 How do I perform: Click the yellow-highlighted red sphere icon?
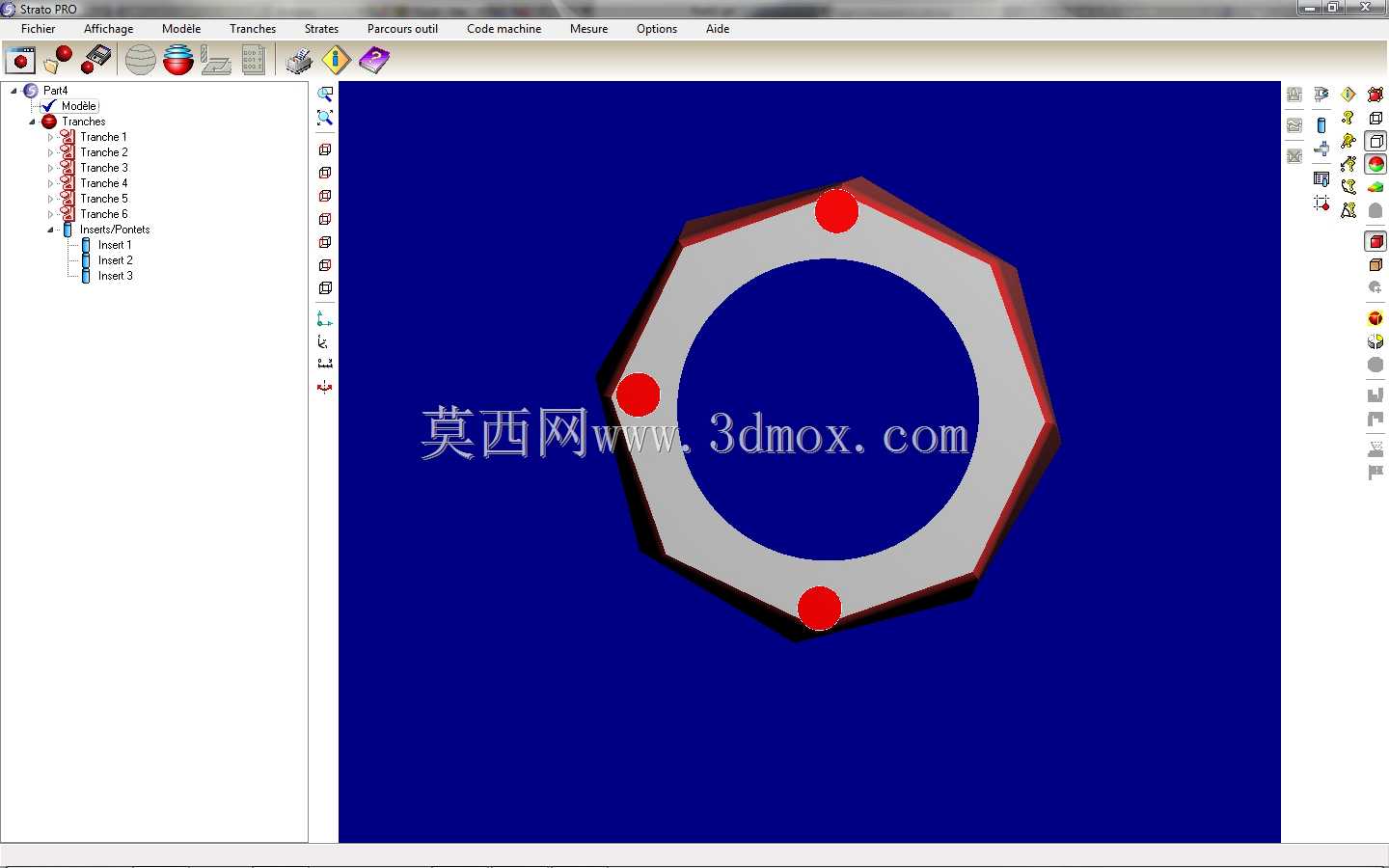pos(1375,318)
